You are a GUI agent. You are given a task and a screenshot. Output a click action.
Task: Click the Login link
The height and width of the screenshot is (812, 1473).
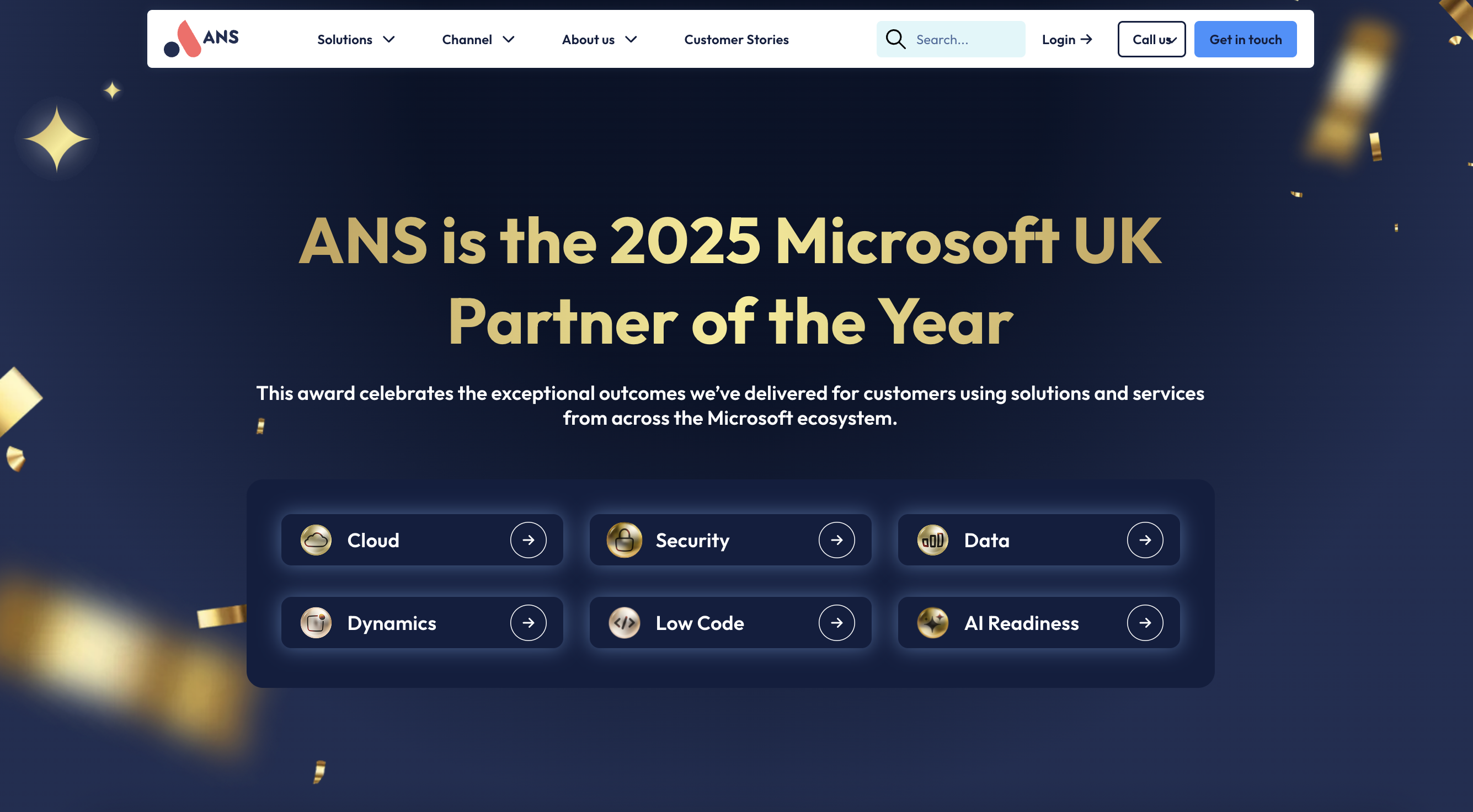(1066, 40)
